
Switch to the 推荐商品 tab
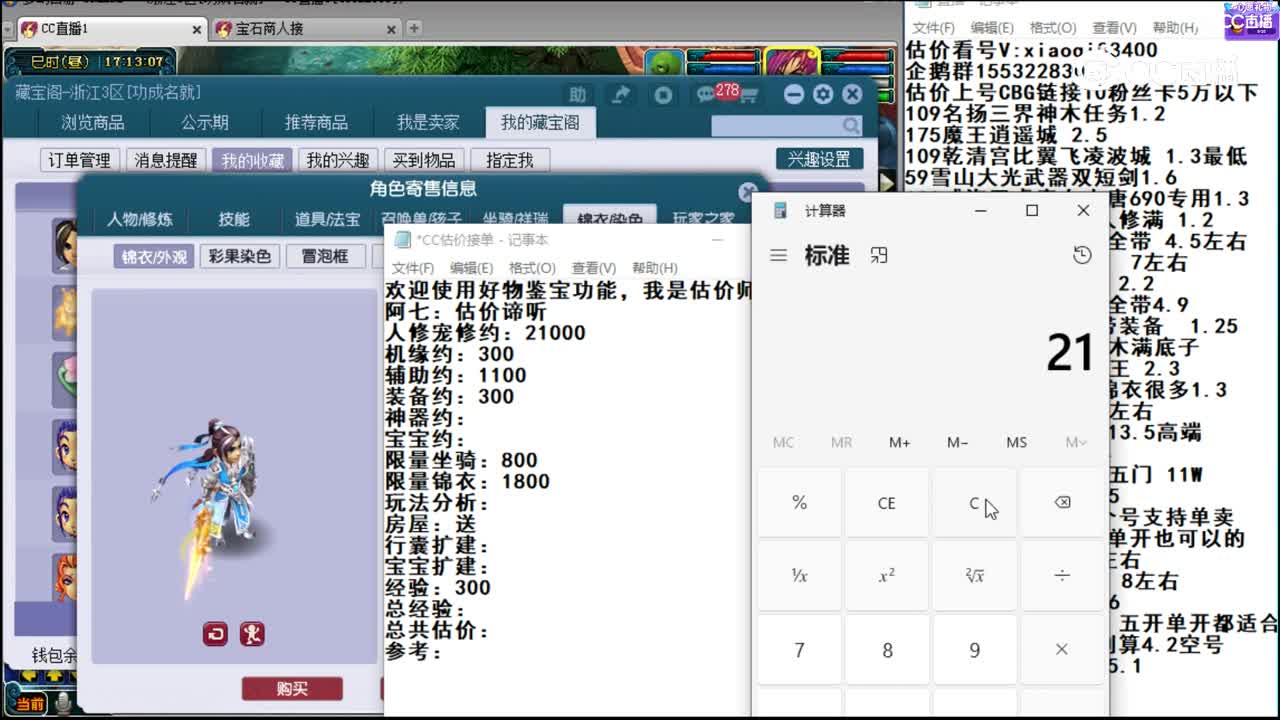point(316,123)
